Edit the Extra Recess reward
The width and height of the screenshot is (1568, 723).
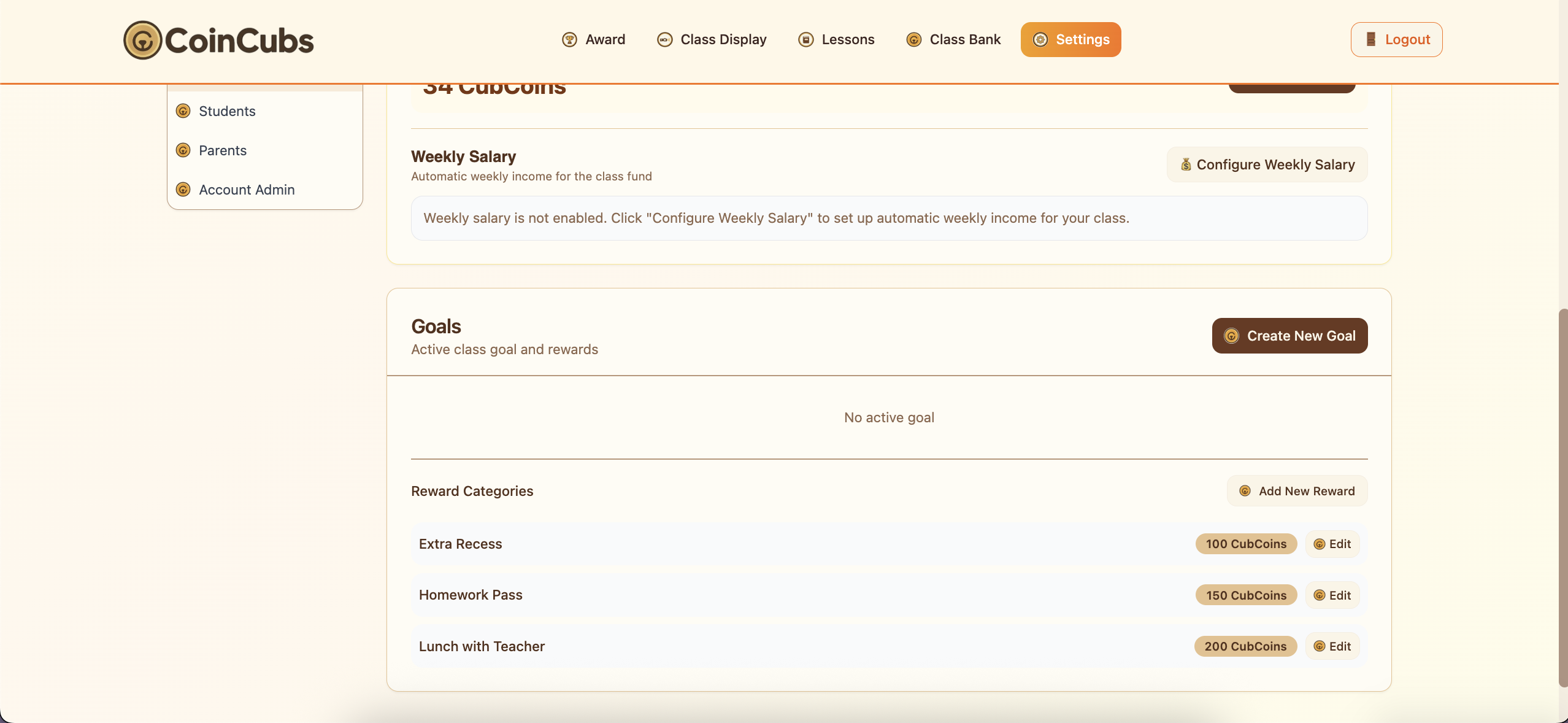pyautogui.click(x=1332, y=544)
